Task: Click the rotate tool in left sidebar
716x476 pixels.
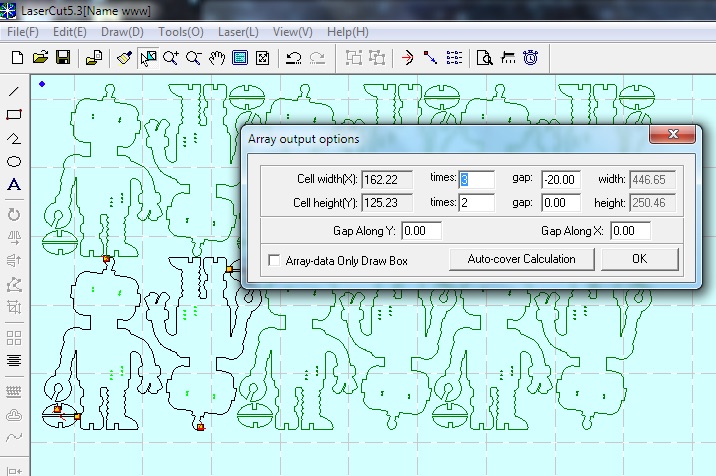Action: [14, 215]
